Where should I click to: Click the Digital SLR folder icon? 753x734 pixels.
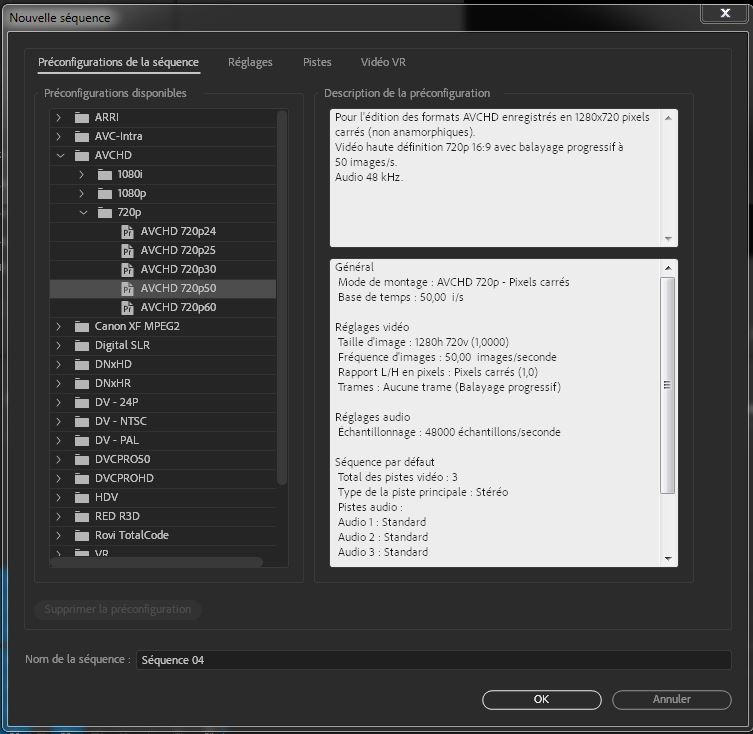[x=82, y=345]
